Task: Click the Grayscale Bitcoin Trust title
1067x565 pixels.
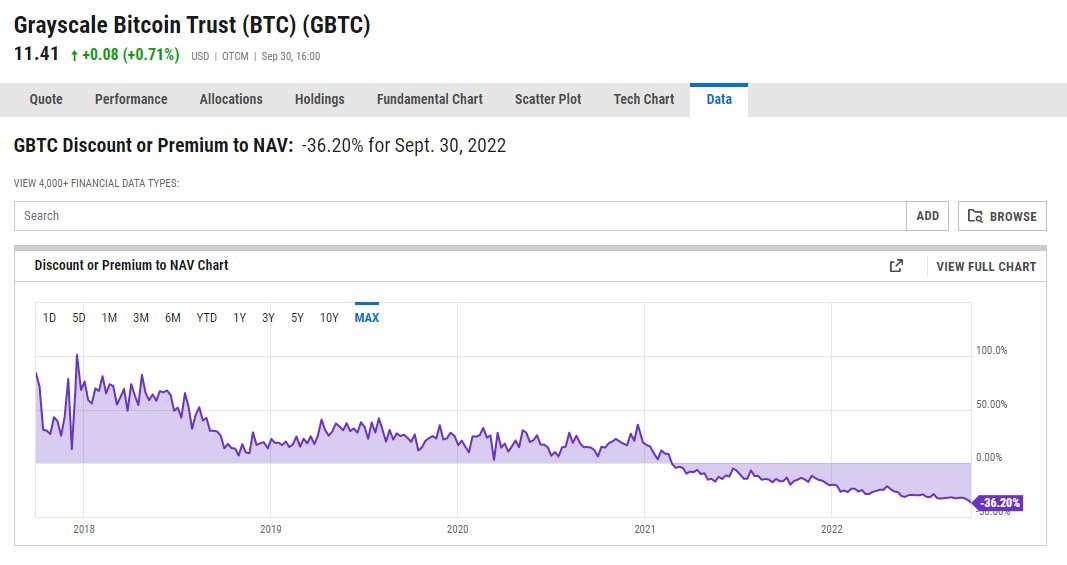Action: pyautogui.click(x=192, y=26)
